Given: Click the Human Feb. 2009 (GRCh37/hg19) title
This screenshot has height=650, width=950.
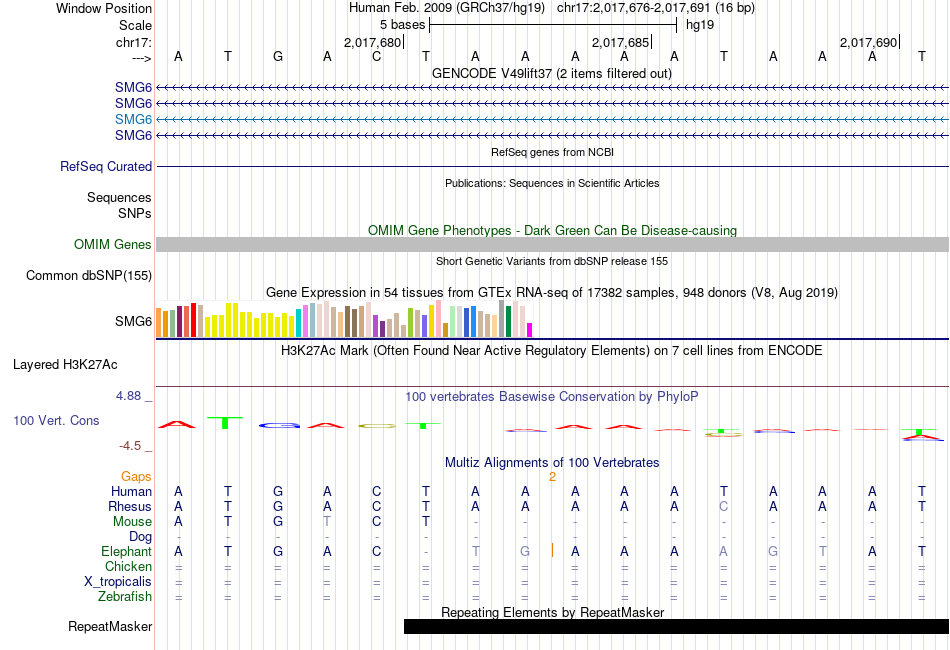Looking at the screenshot, I should (x=447, y=8).
